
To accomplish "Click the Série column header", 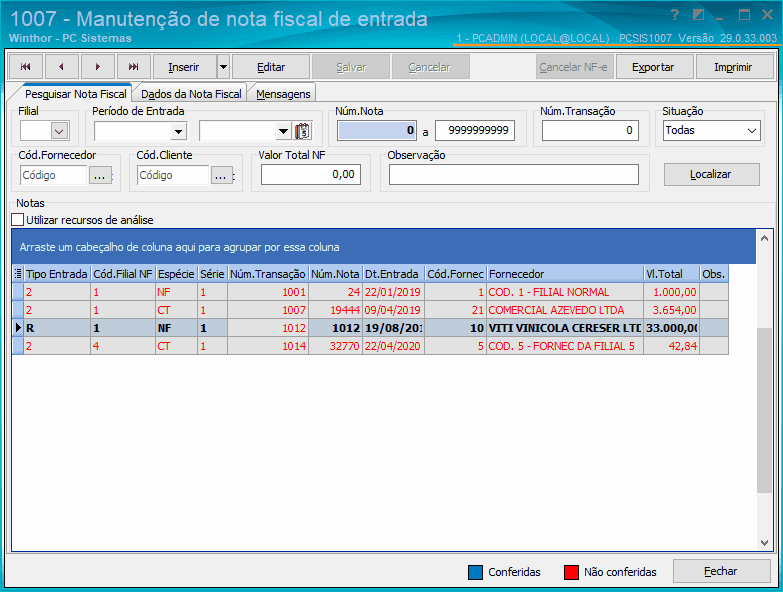I will click(x=212, y=274).
